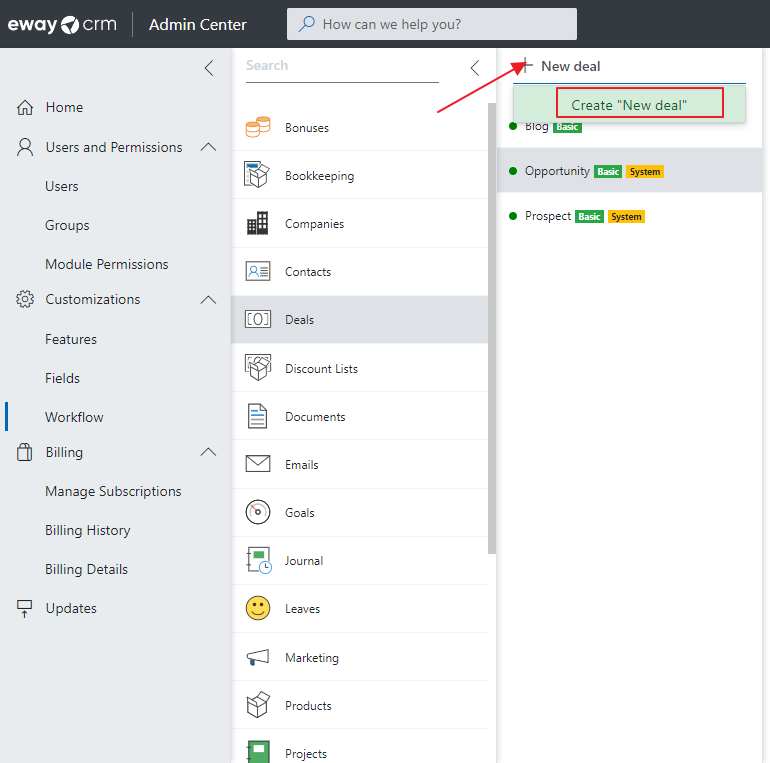Screen dimensions: 770x763
Task: Click the Documents page icon
Action: click(257, 416)
